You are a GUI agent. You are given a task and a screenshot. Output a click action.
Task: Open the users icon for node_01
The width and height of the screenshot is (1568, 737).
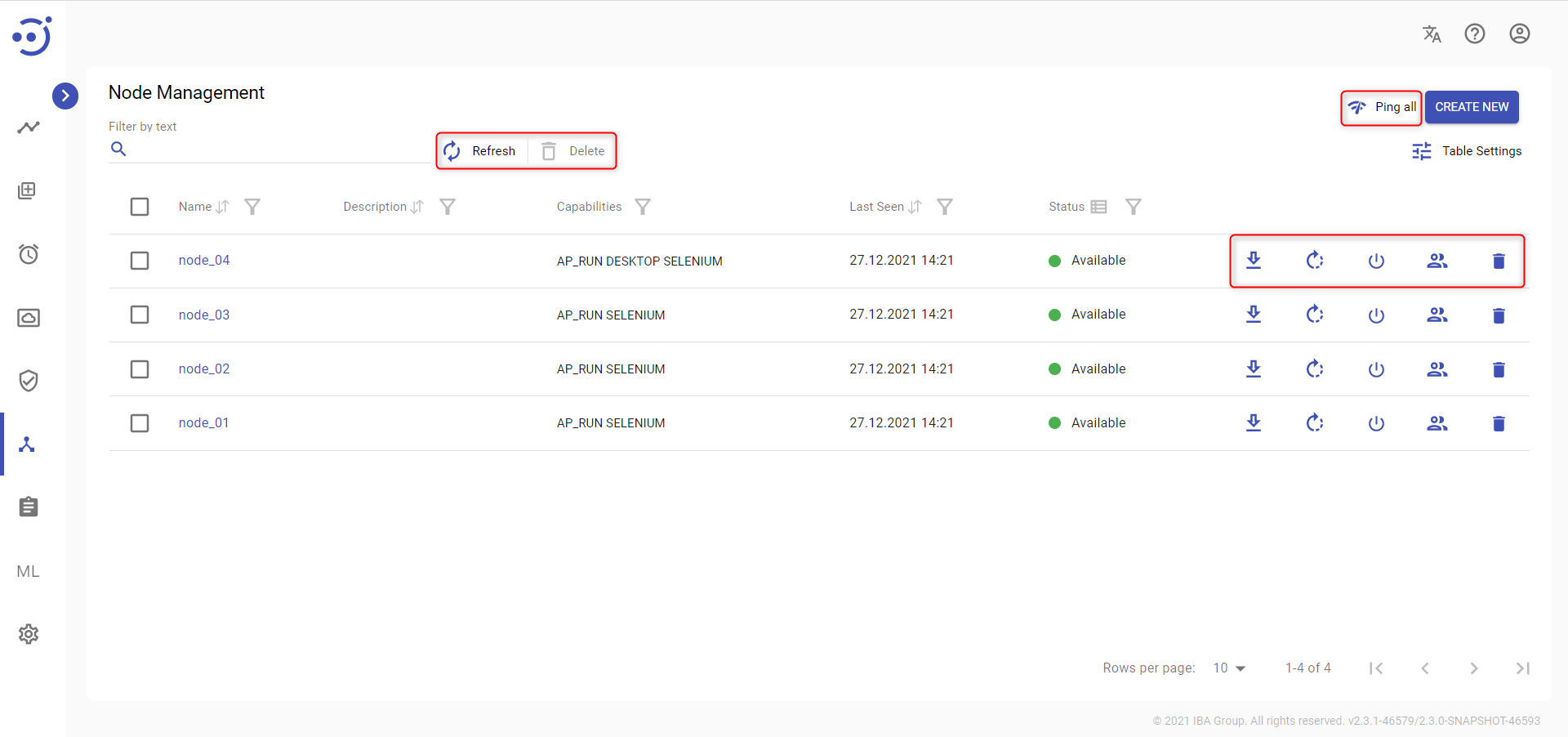pos(1437,423)
